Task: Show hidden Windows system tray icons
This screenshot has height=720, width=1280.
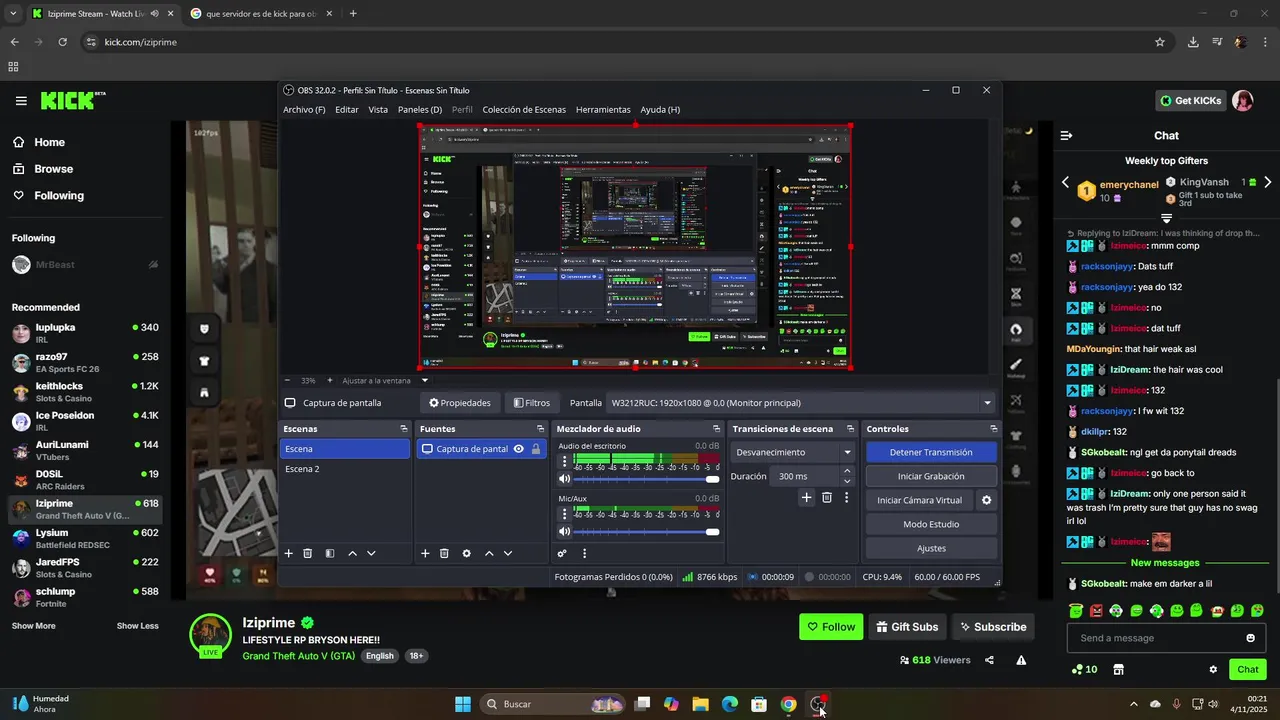Action: tap(1133, 704)
